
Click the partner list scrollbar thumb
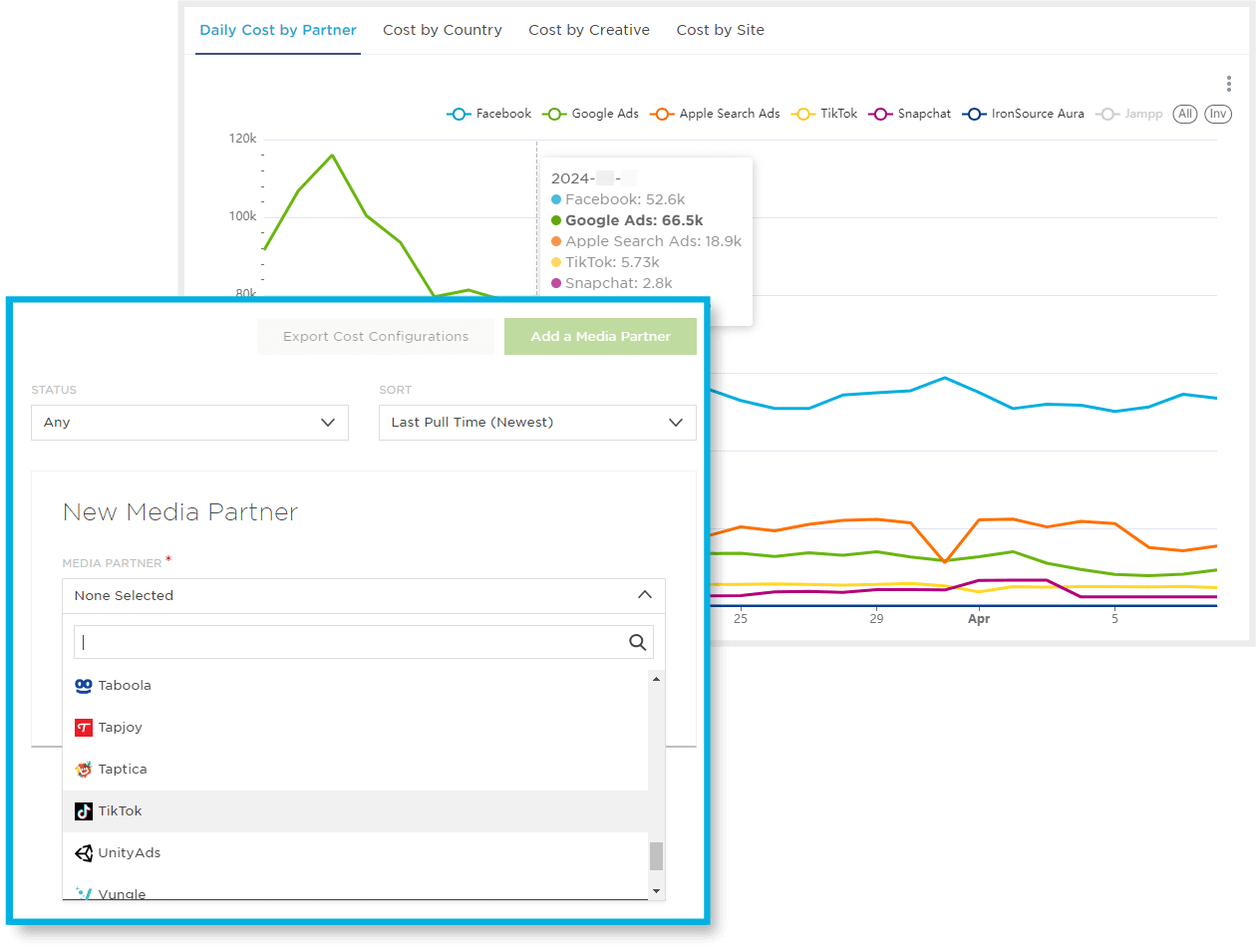(656, 856)
